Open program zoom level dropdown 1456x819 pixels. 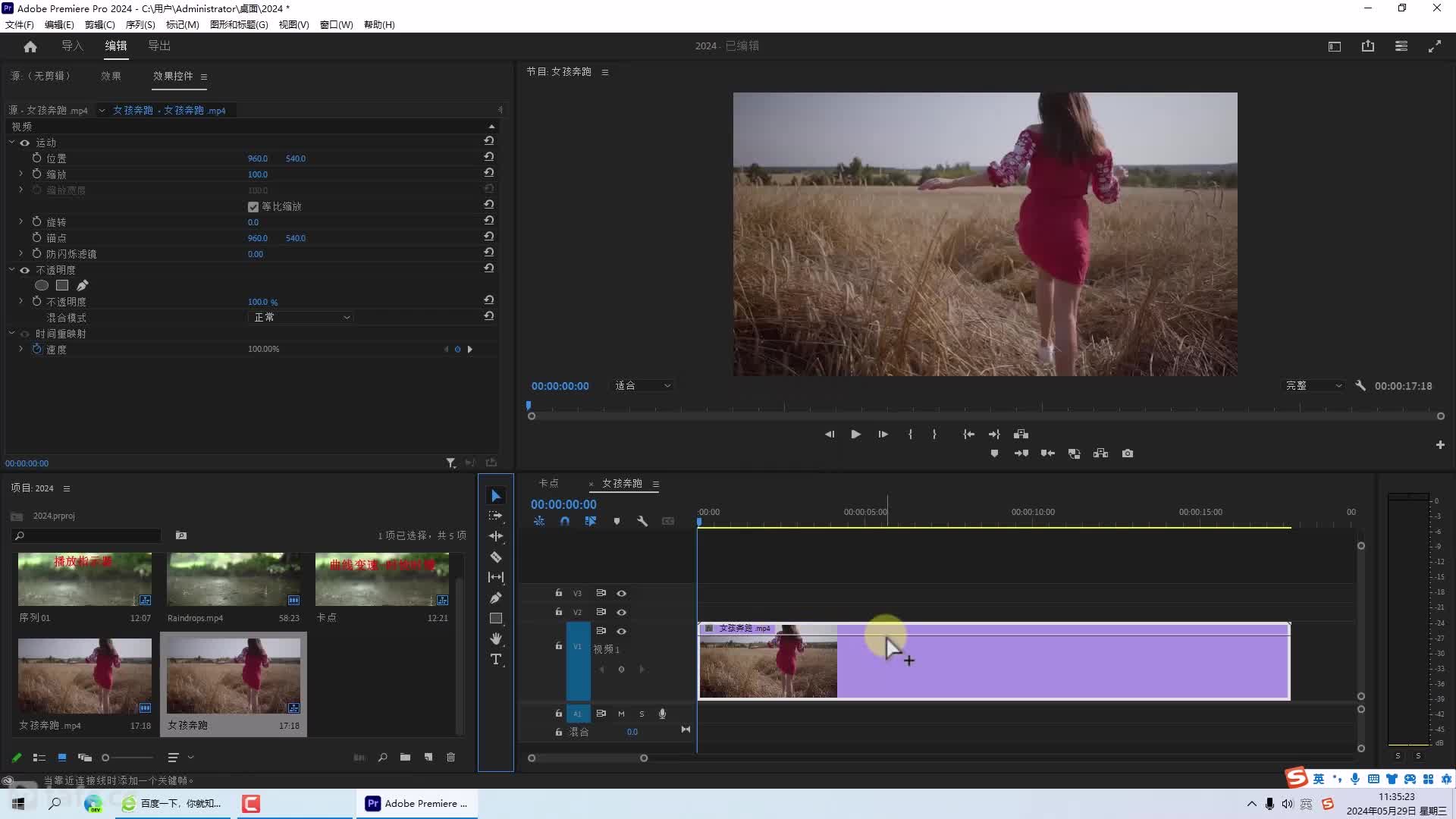click(642, 385)
